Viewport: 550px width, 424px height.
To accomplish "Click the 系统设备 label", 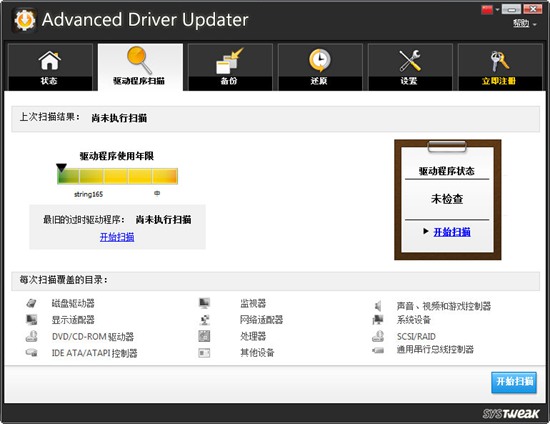I will pos(414,319).
